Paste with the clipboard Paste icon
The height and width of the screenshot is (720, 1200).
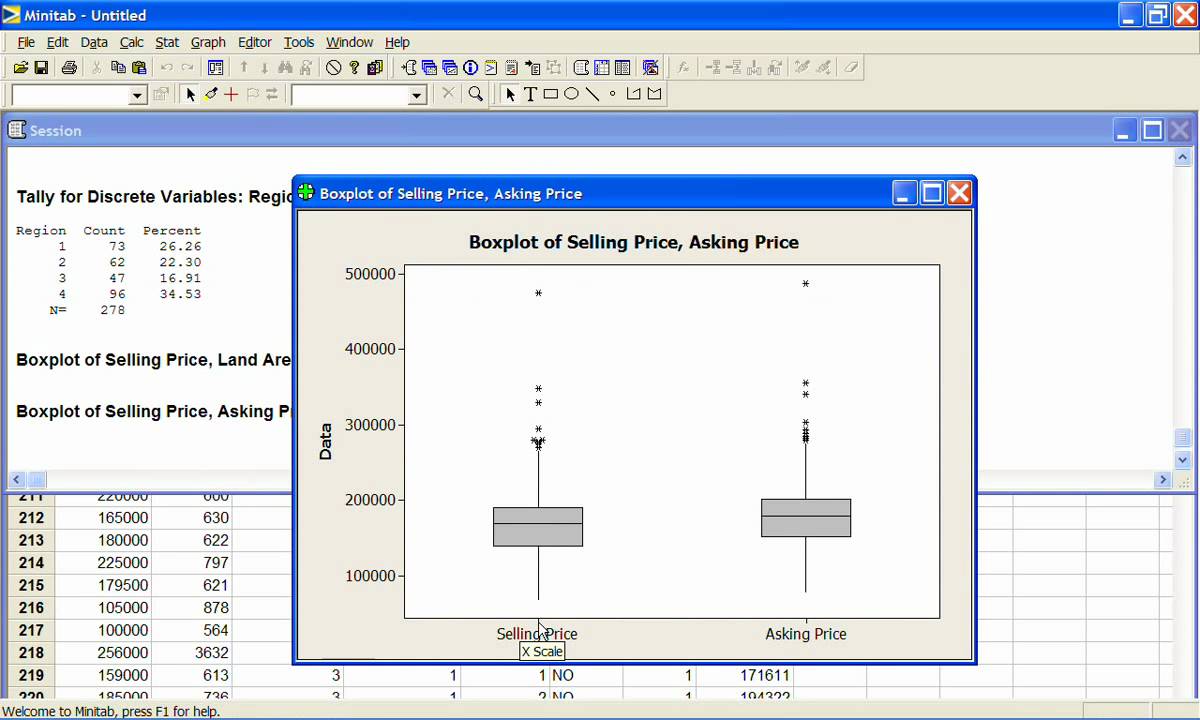click(139, 67)
